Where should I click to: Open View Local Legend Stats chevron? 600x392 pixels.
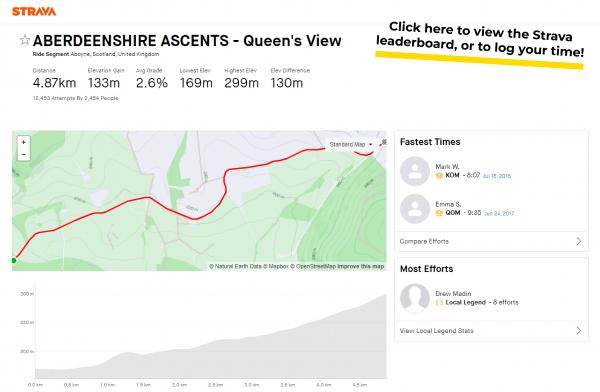(x=579, y=330)
